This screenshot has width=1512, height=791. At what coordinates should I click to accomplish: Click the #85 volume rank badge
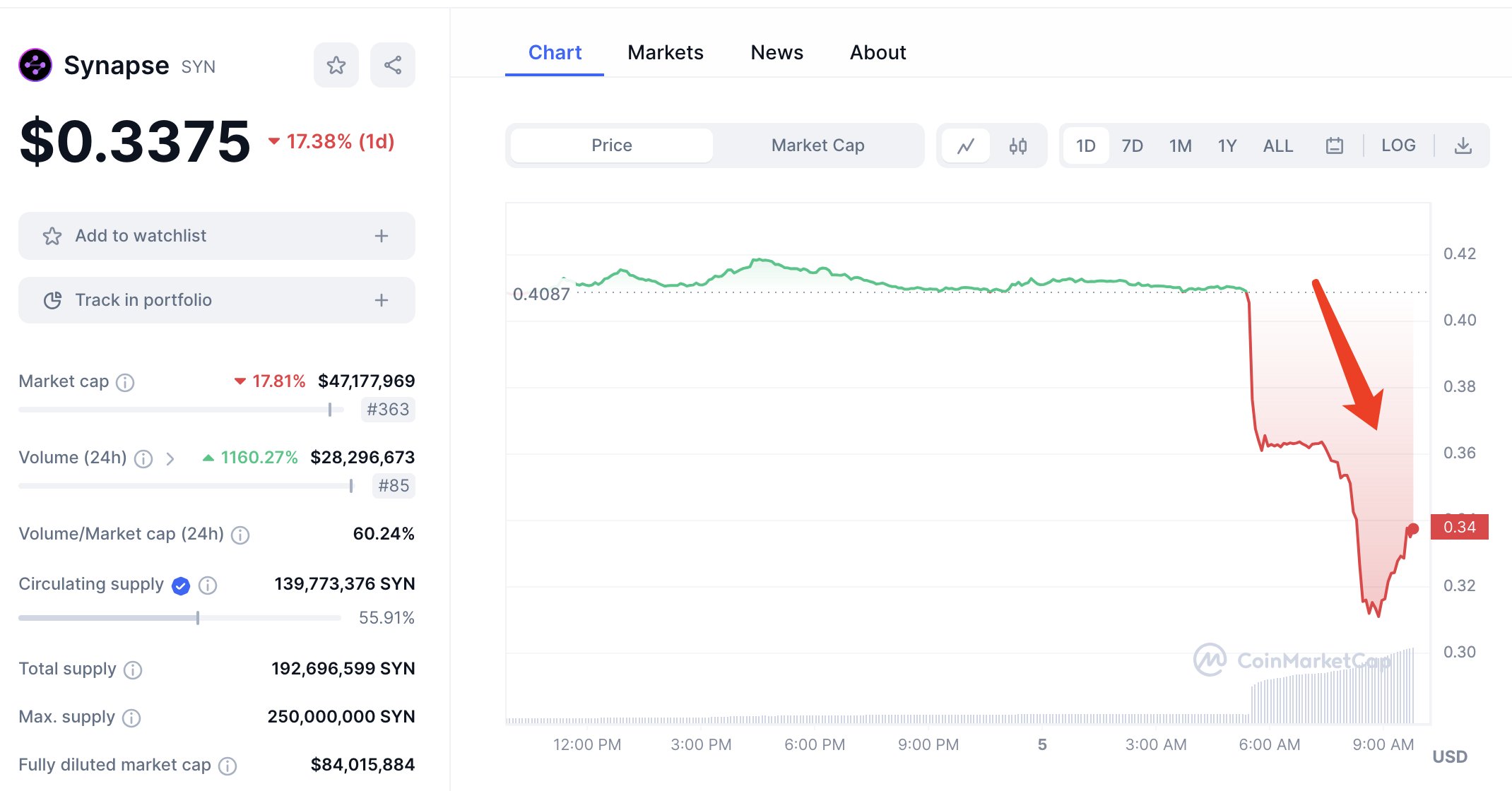(394, 486)
